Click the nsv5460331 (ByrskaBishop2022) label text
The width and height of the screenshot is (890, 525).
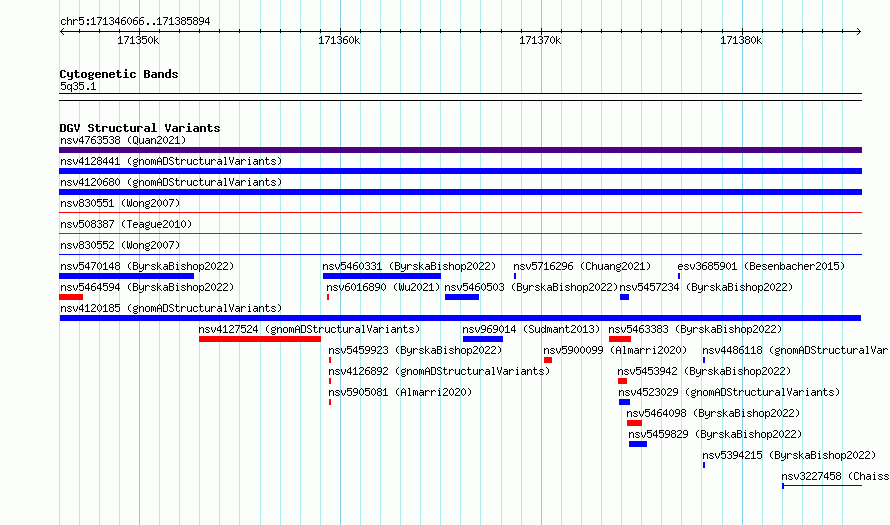(x=409, y=266)
